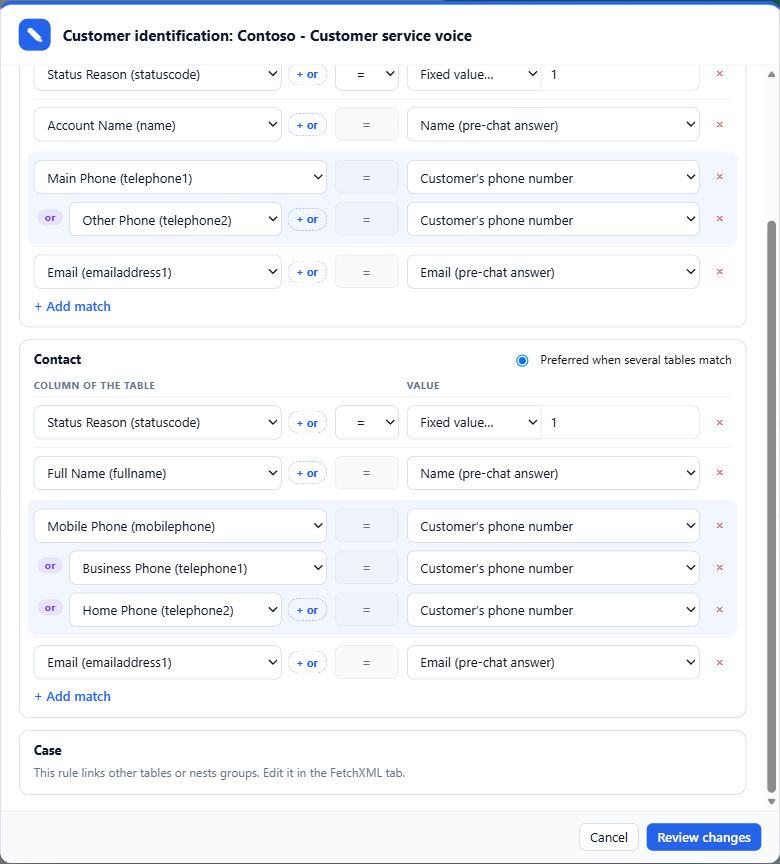Open the Home Phone (telephone2) column dropdown
Viewport: 780px width, 864px height.
[x=175, y=609]
